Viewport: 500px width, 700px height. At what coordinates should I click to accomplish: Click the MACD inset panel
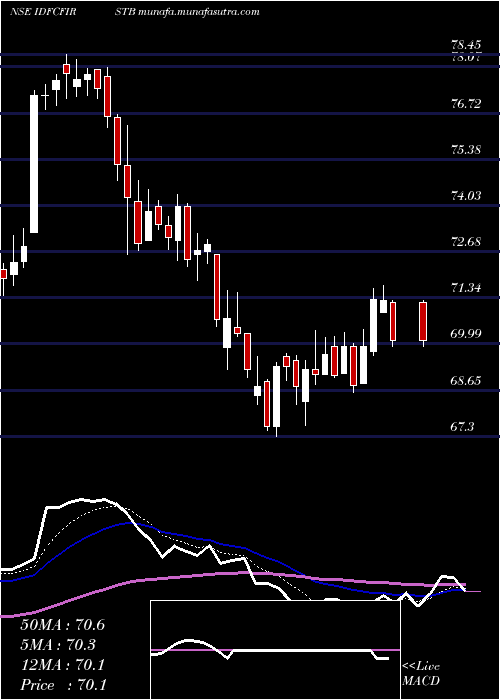(x=275, y=650)
